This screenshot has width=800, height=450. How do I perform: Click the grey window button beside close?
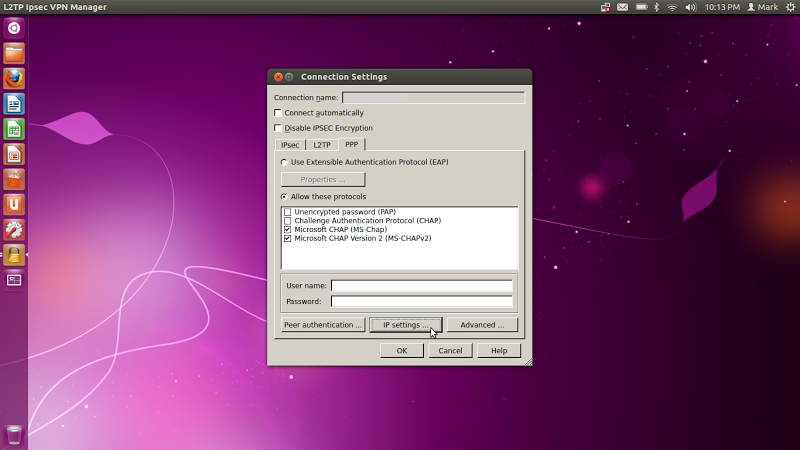[x=289, y=77]
